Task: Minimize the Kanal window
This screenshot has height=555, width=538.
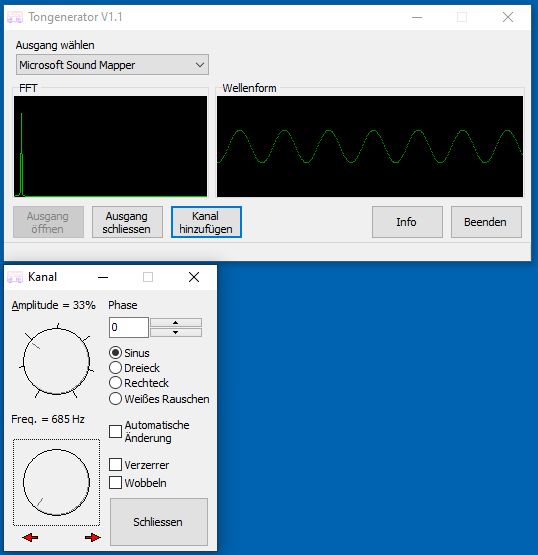Action: pos(103,277)
